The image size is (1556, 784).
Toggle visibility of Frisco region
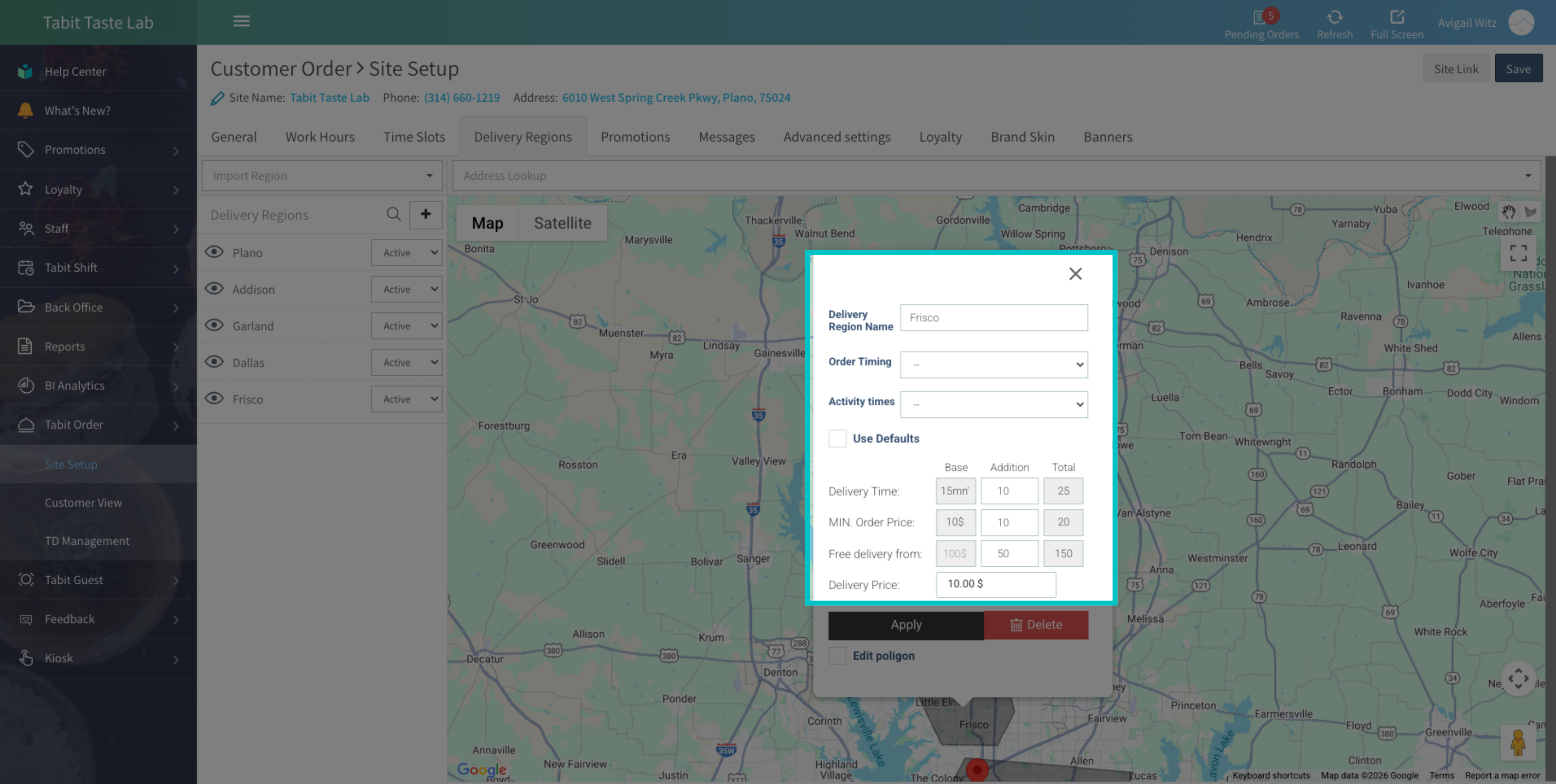coord(214,399)
